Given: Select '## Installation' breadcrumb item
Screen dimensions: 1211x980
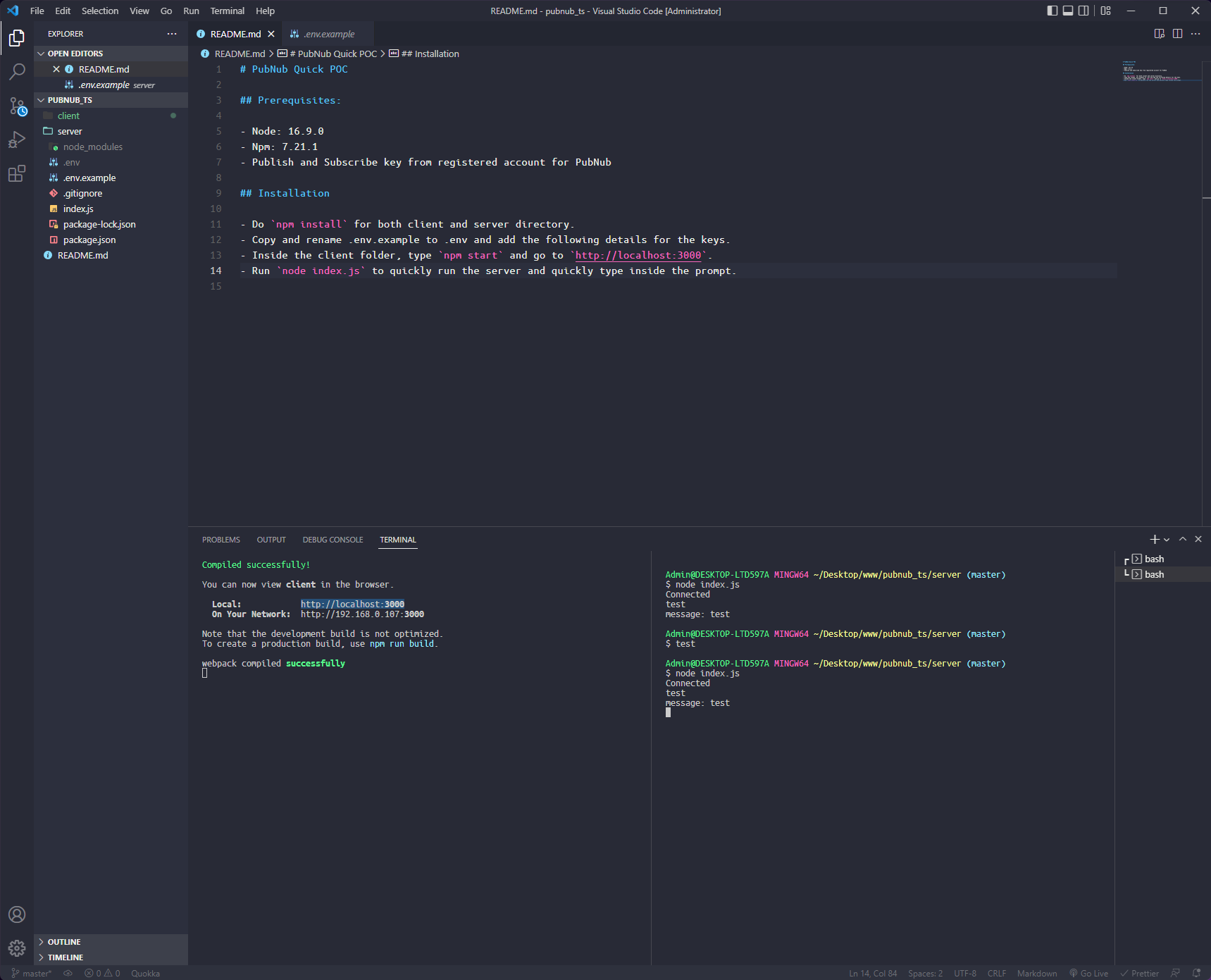Looking at the screenshot, I should (424, 54).
